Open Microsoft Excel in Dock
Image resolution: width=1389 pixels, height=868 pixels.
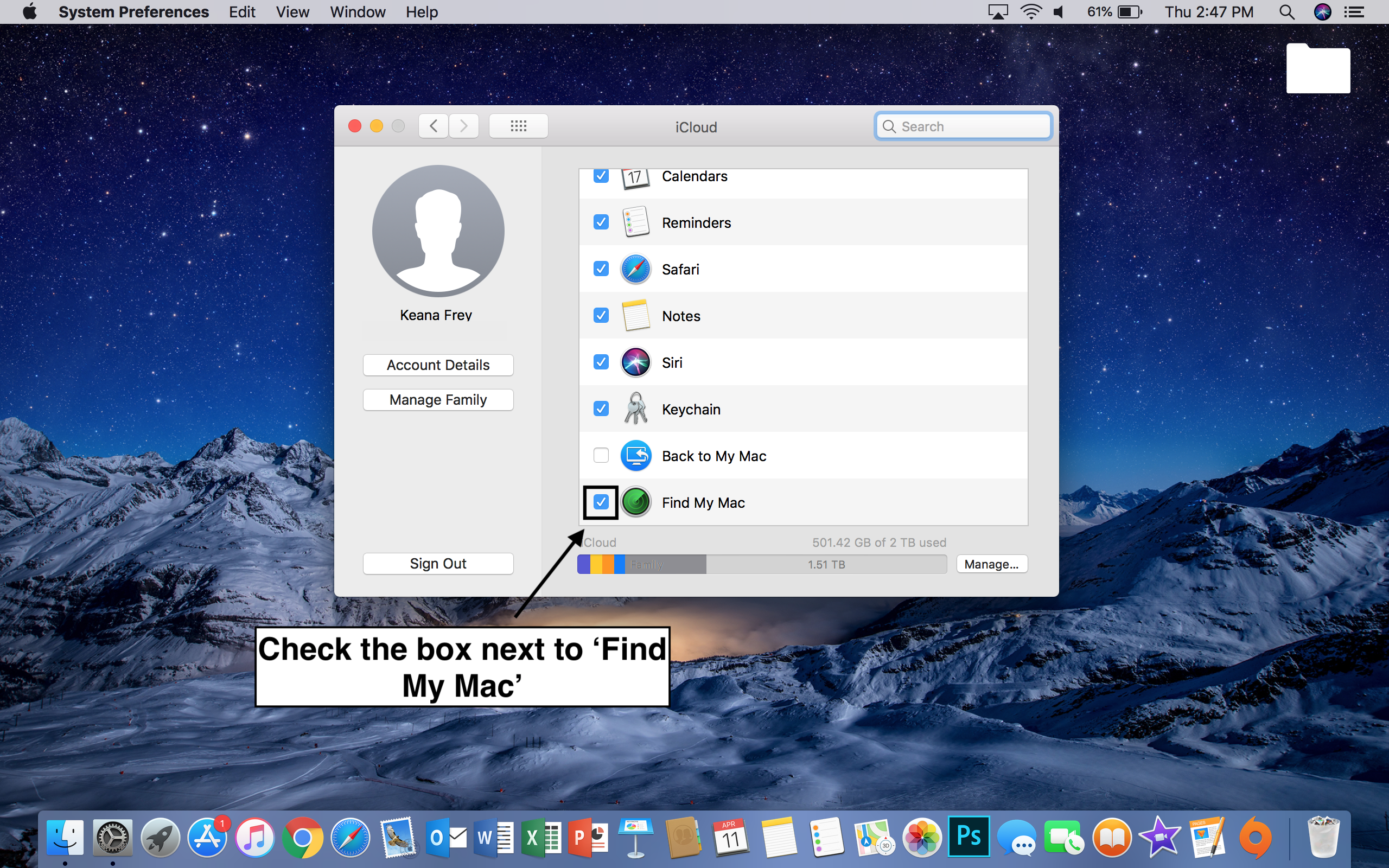tap(541, 838)
